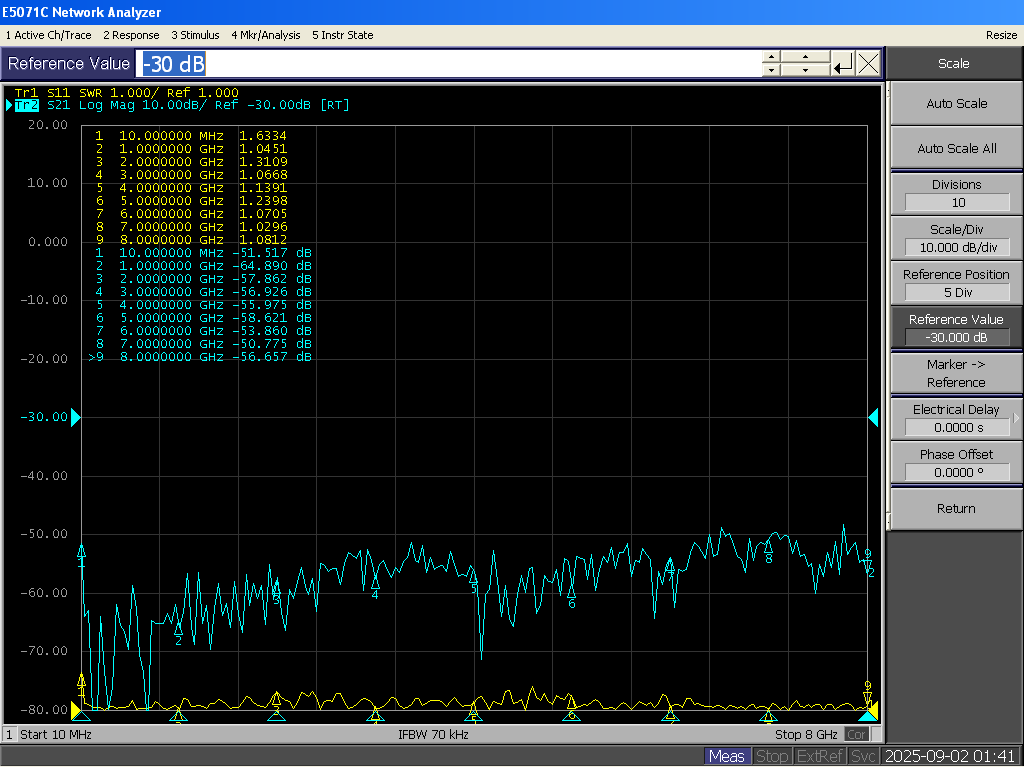
Task: Click the X icon to close the entry bar
Action: coord(869,64)
